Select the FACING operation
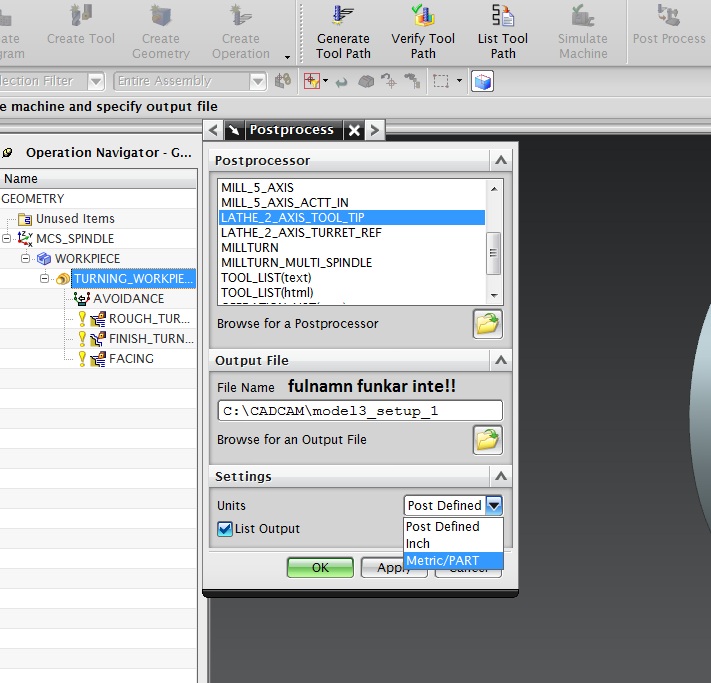Image resolution: width=711 pixels, height=683 pixels. coord(131,358)
